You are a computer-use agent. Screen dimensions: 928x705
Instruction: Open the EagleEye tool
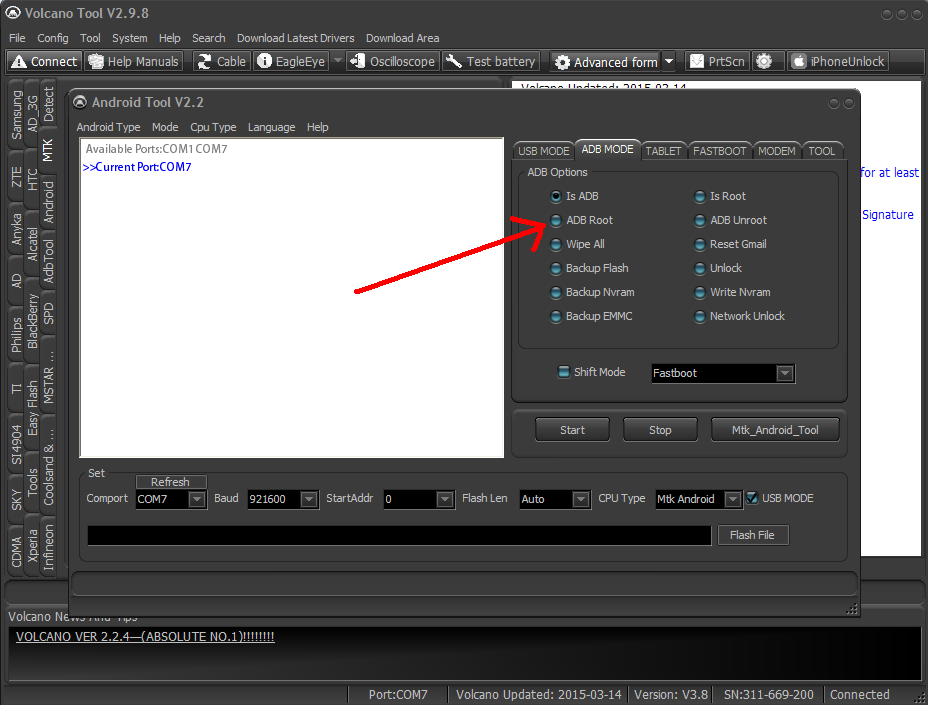point(291,61)
